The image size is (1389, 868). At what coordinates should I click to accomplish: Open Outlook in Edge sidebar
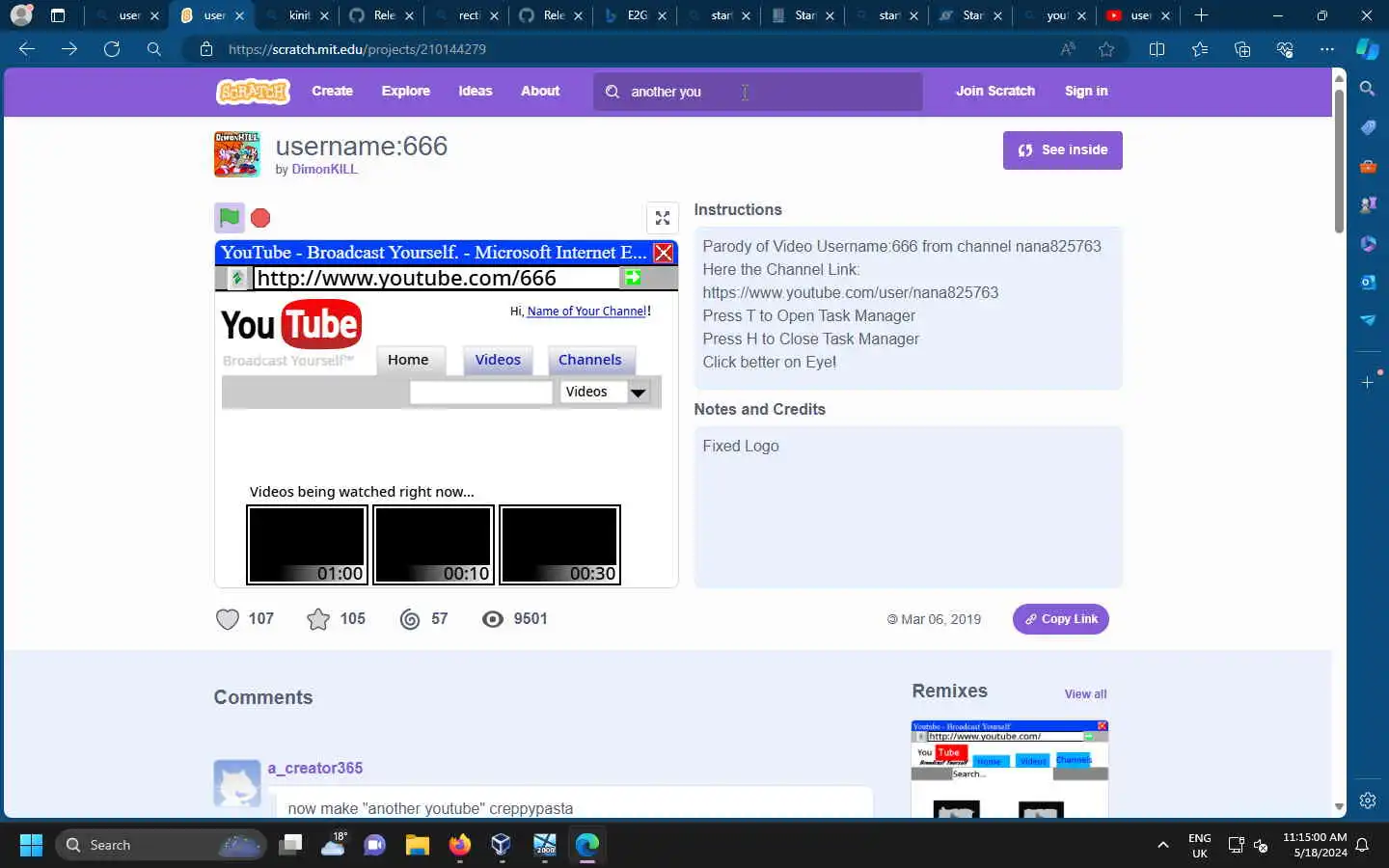[1368, 282]
